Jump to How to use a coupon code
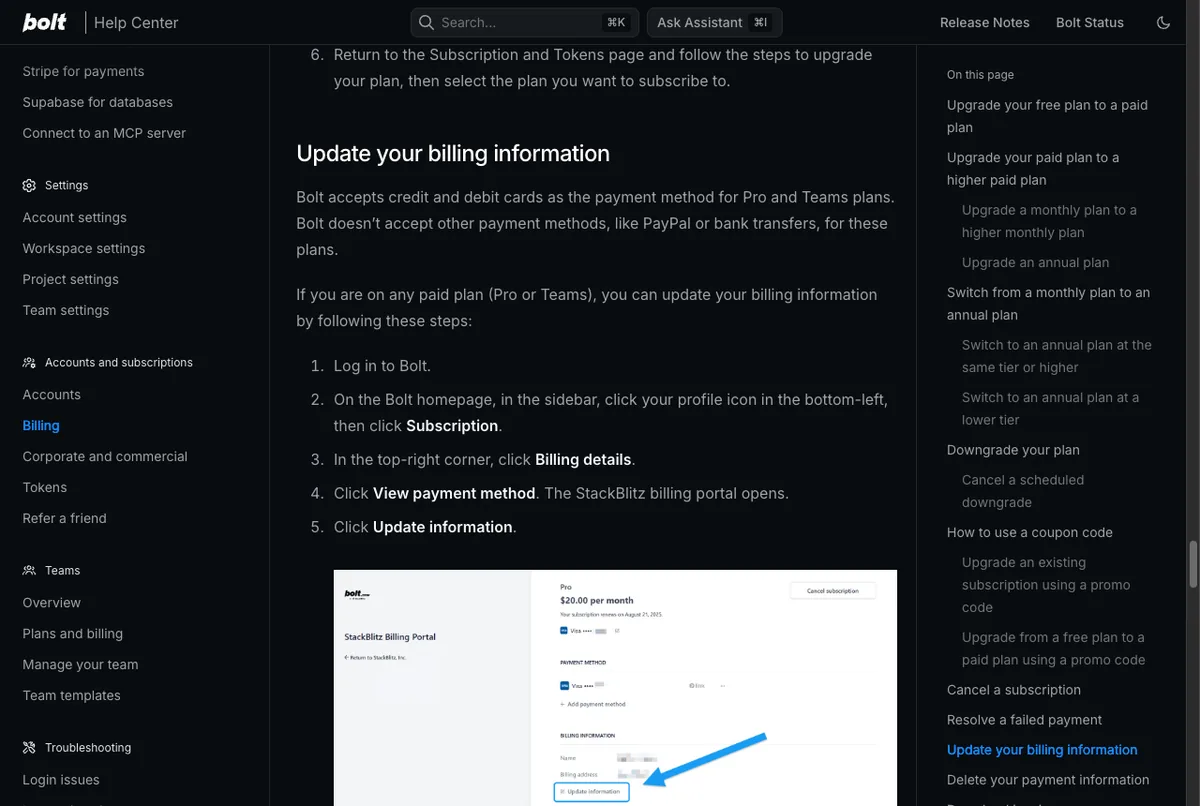The width and height of the screenshot is (1200, 806). click(1029, 532)
